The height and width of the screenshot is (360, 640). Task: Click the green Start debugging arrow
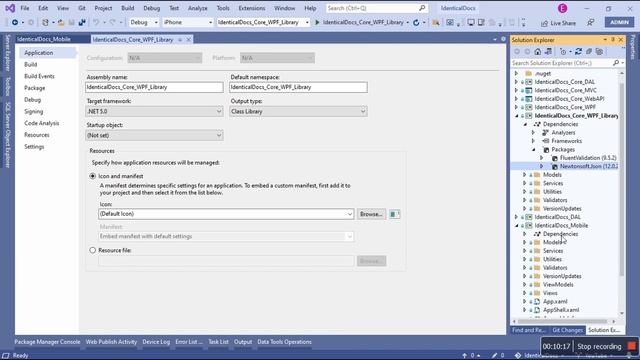[x=317, y=22]
